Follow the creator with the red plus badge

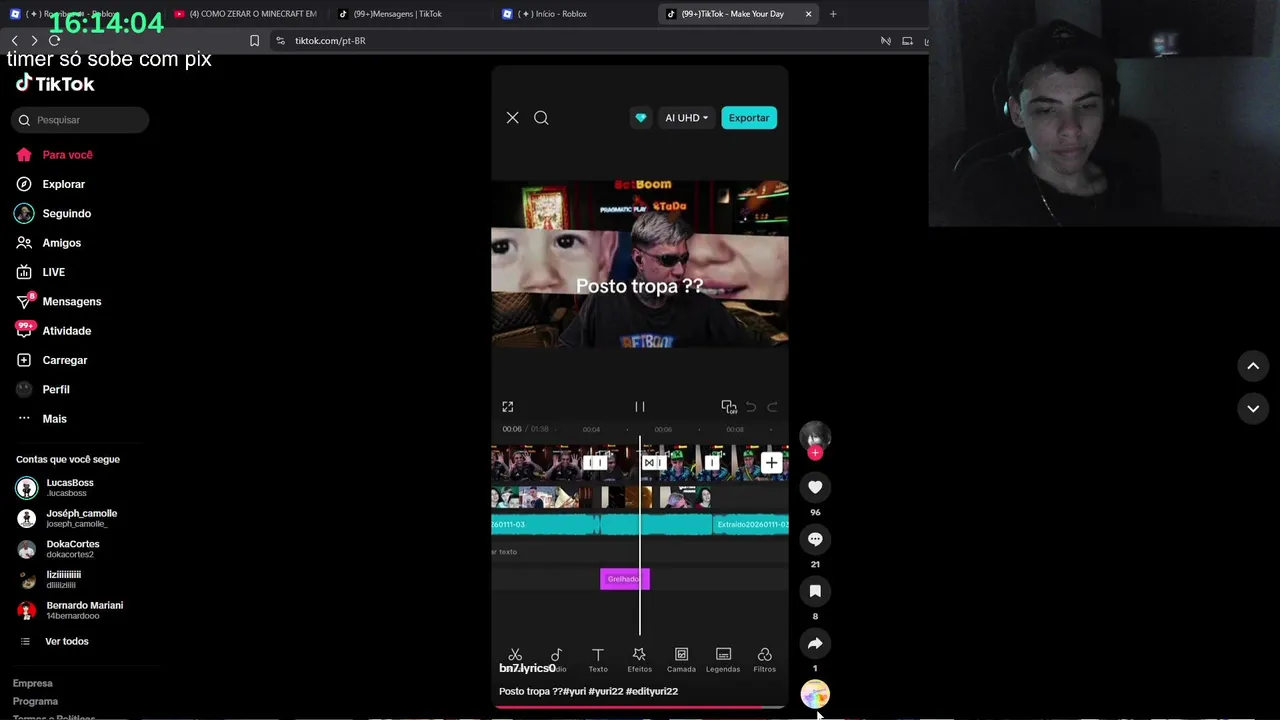pos(815,453)
